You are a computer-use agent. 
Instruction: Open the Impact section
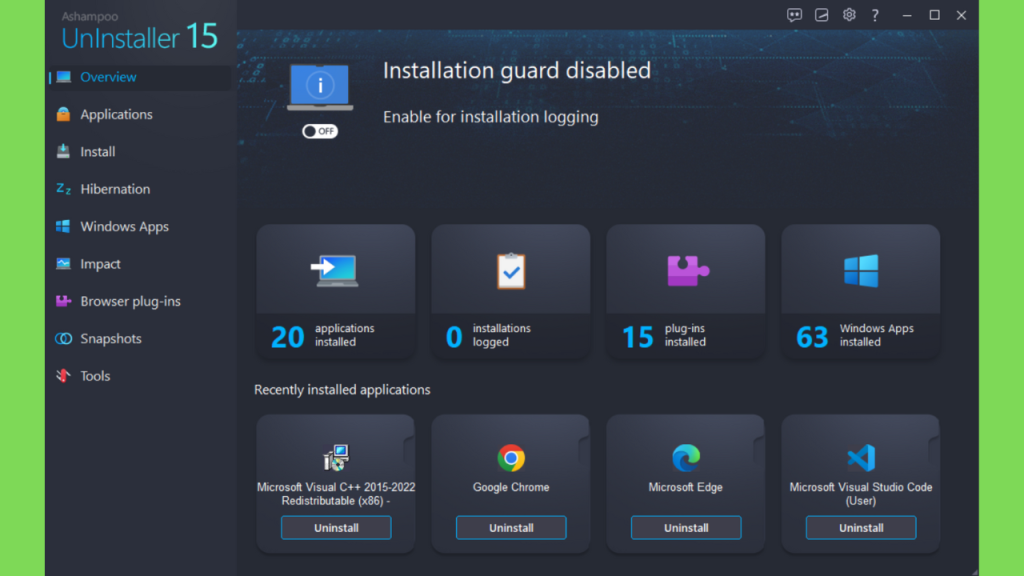(139, 264)
